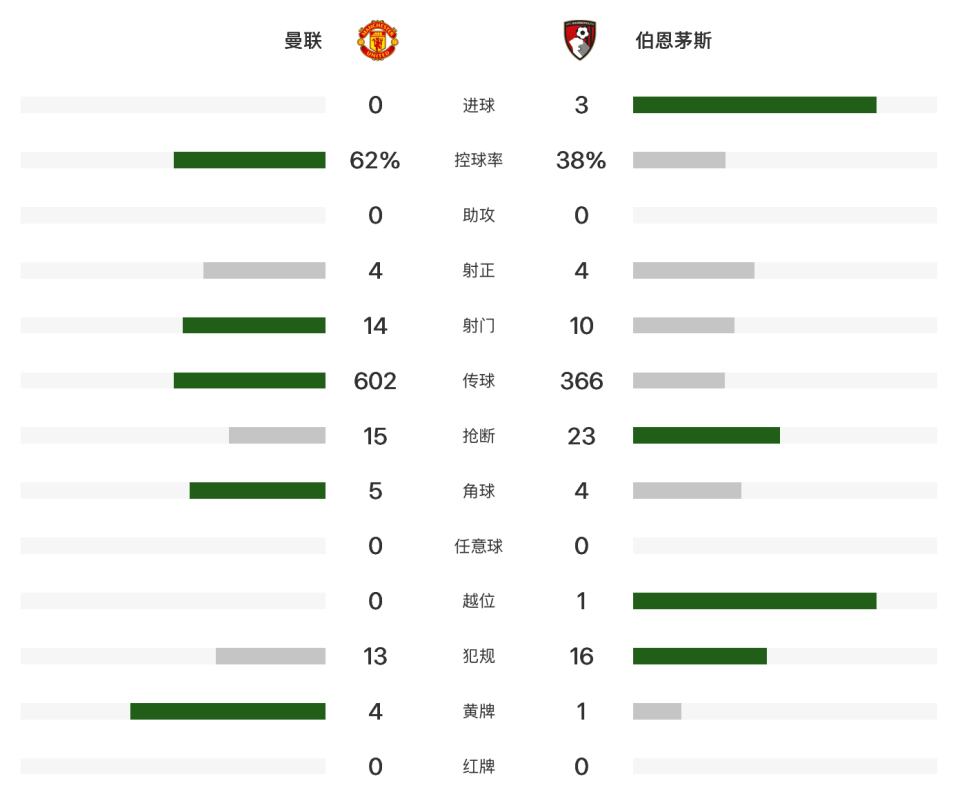The width and height of the screenshot is (960, 810).
Task: Click the 任意球 free kicks label
Action: coord(479,546)
